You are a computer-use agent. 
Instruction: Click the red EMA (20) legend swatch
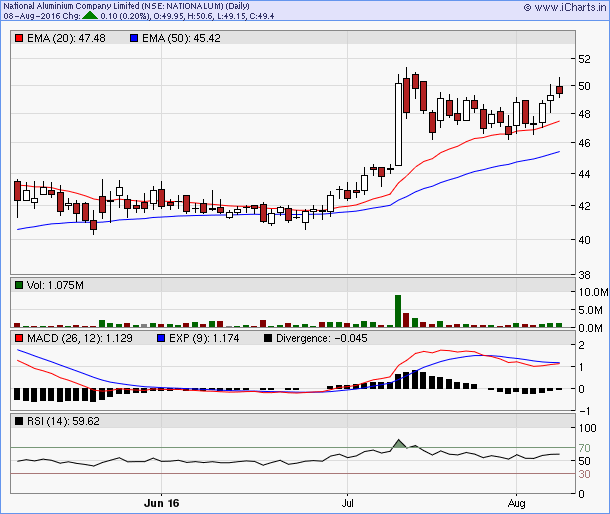19,38
